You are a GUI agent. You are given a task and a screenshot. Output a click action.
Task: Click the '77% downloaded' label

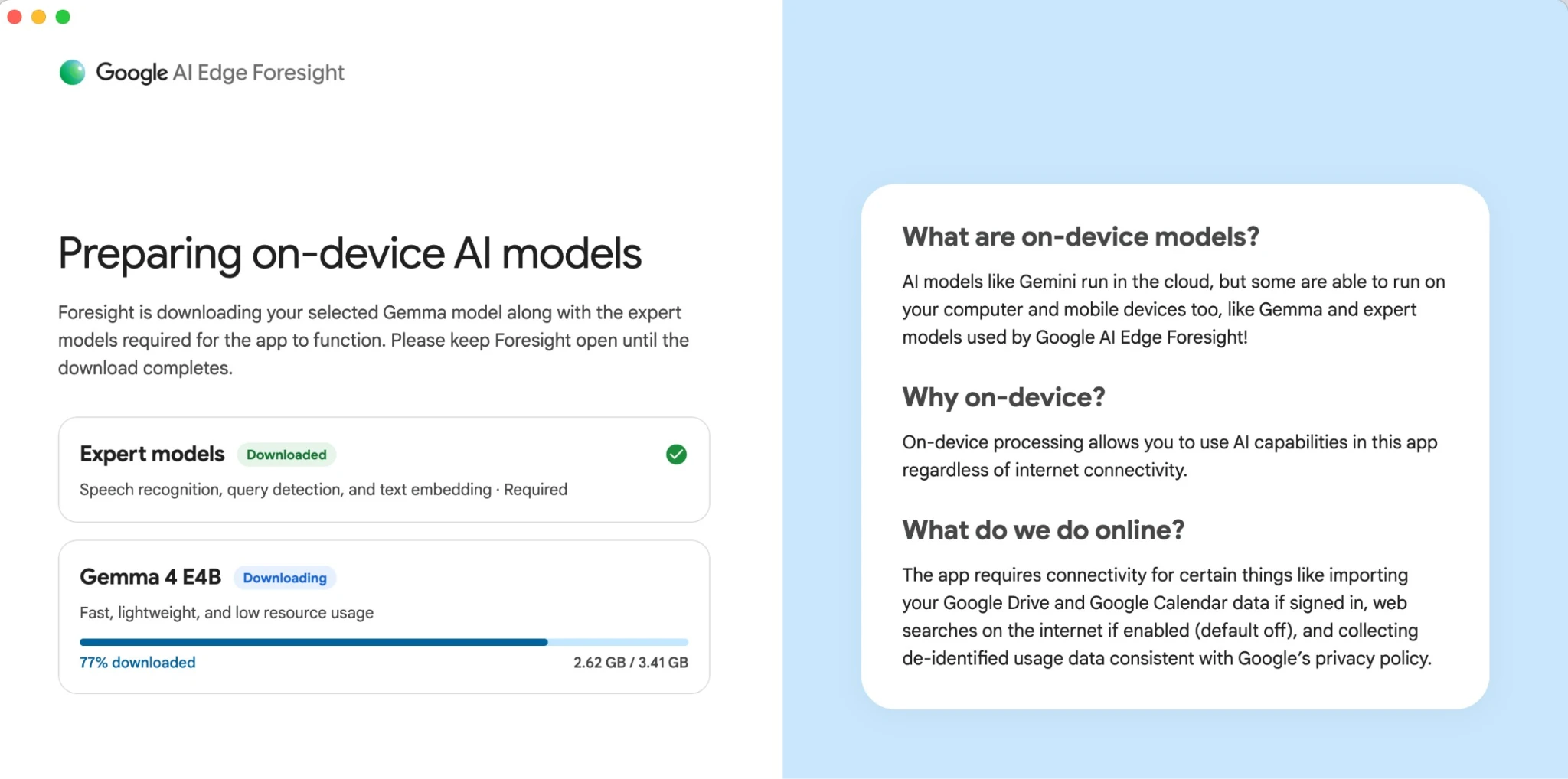(x=138, y=663)
